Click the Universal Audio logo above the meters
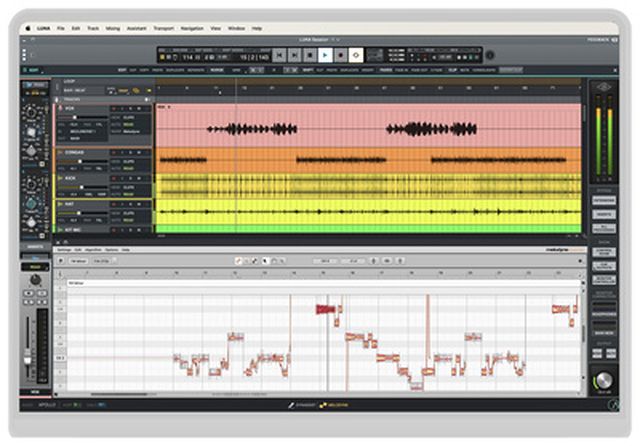 602,89
